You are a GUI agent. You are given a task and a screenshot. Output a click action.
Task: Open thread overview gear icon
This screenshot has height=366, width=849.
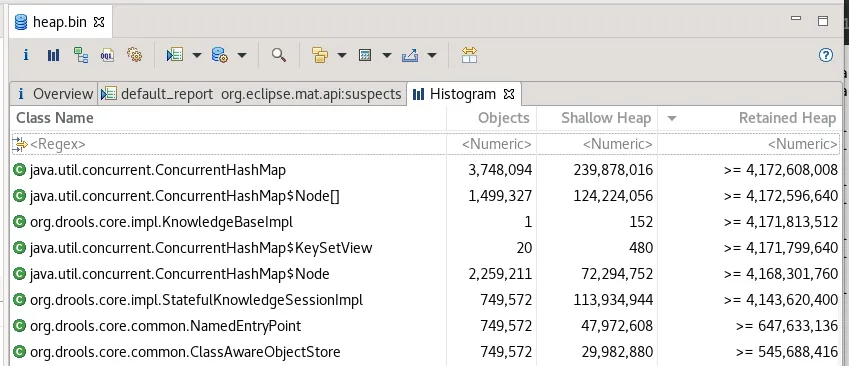coord(134,55)
